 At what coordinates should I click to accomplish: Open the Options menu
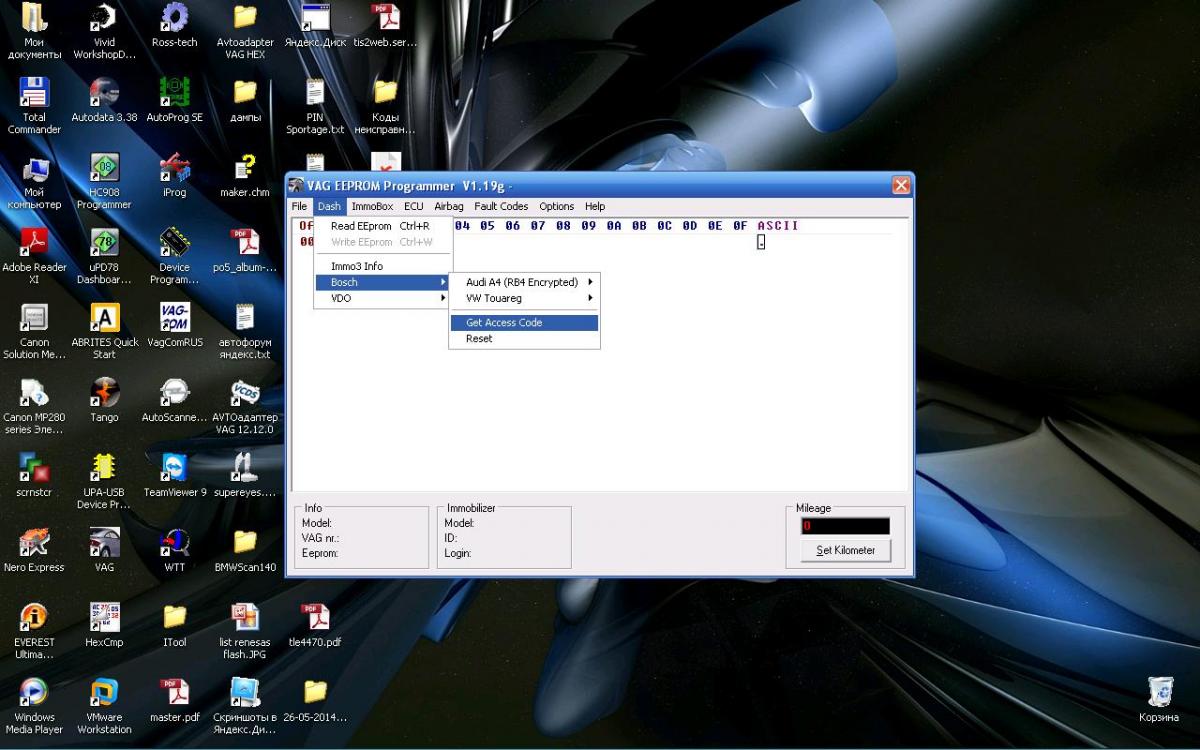click(x=557, y=206)
